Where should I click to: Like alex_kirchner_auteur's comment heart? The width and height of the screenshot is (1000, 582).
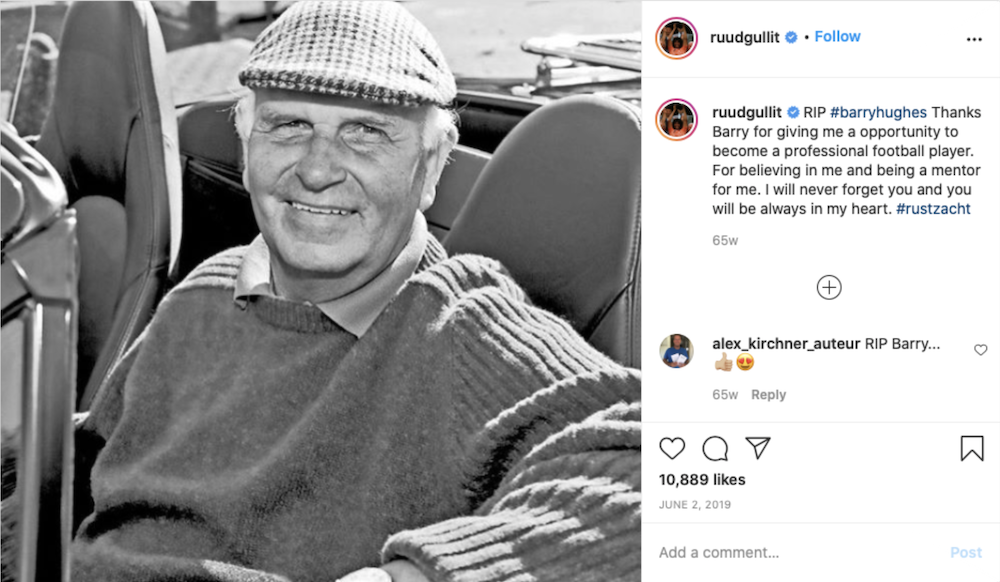[x=981, y=349]
